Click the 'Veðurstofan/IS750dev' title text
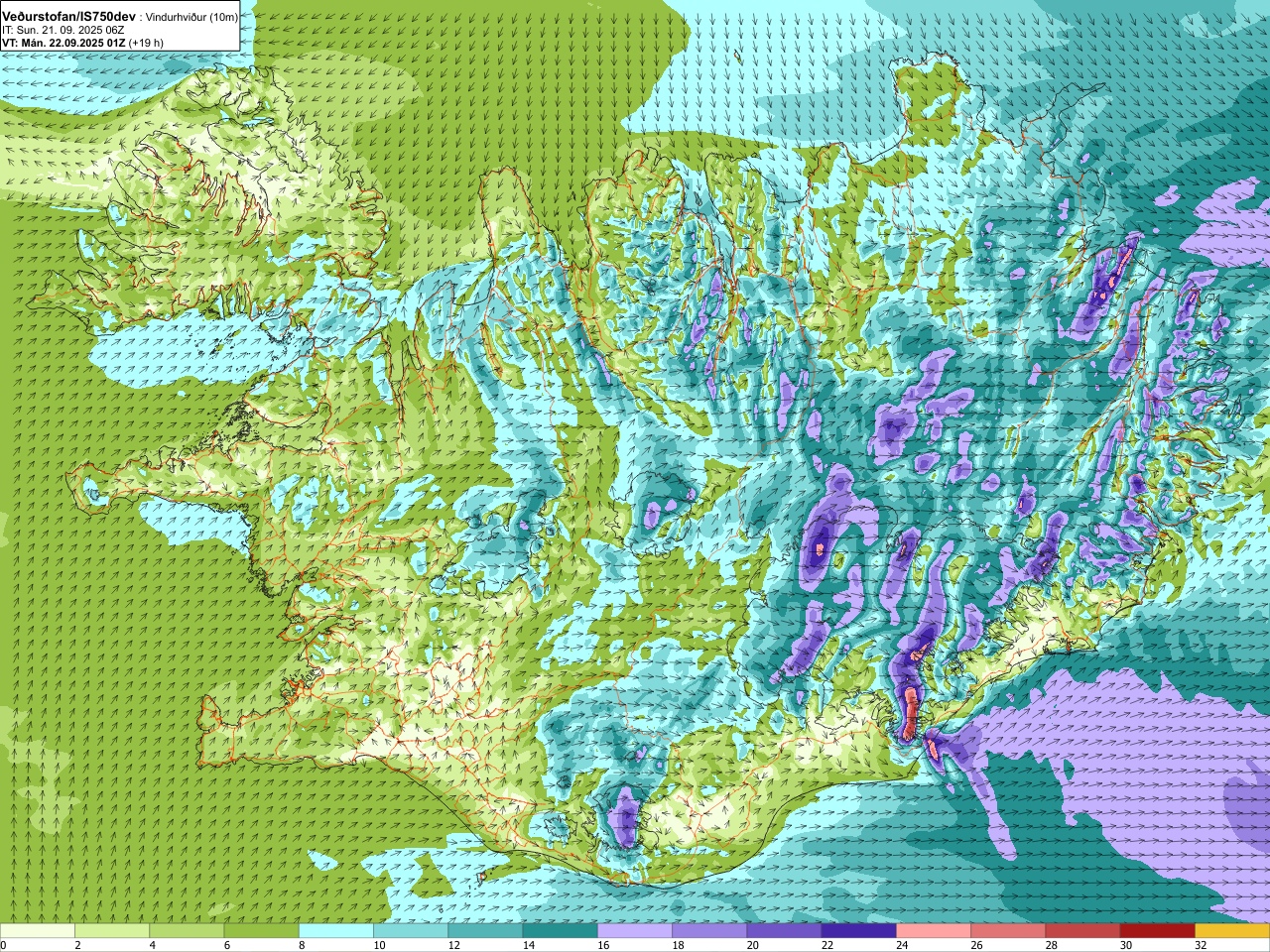Screen dimensions: 1270x952 pyautogui.click(x=69, y=17)
